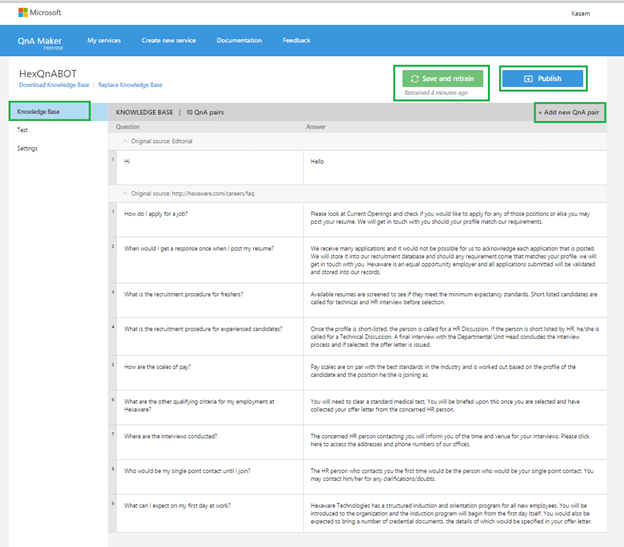Select 'Where are the interviews conducted?' question
The width and height of the screenshot is (624, 547).
coord(210,442)
